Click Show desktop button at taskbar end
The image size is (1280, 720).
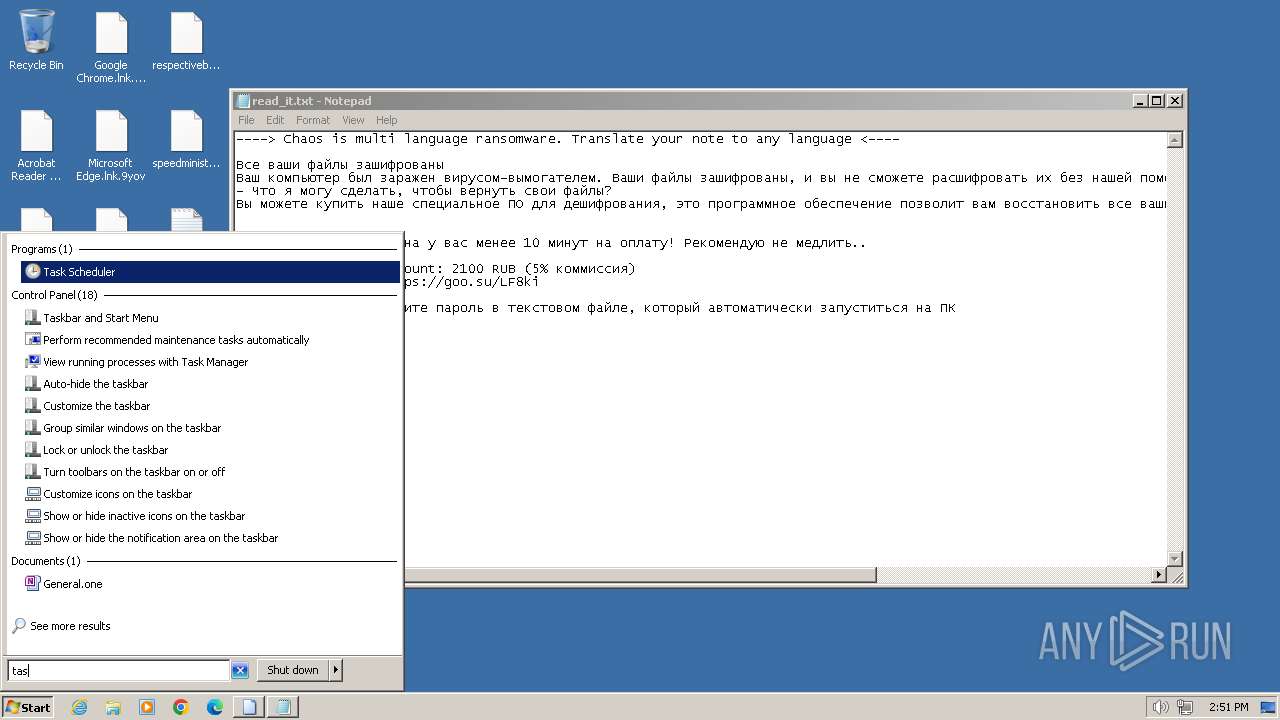tap(1268, 707)
